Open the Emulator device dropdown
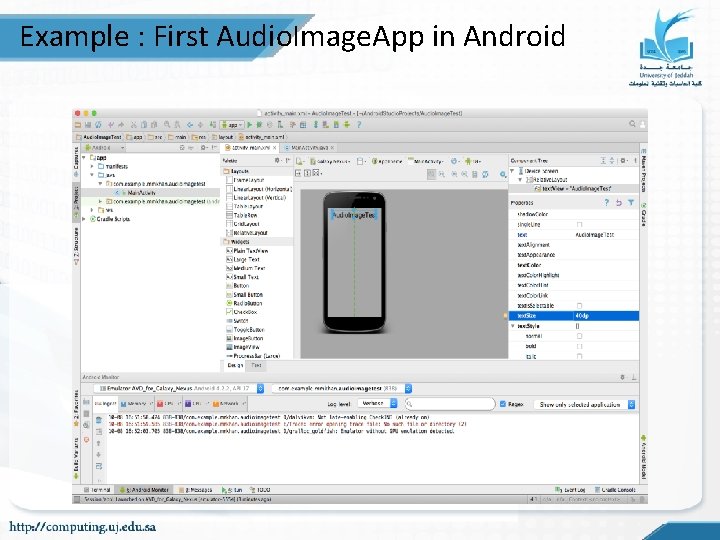Viewport: 720px width, 540px height. (x=179, y=388)
